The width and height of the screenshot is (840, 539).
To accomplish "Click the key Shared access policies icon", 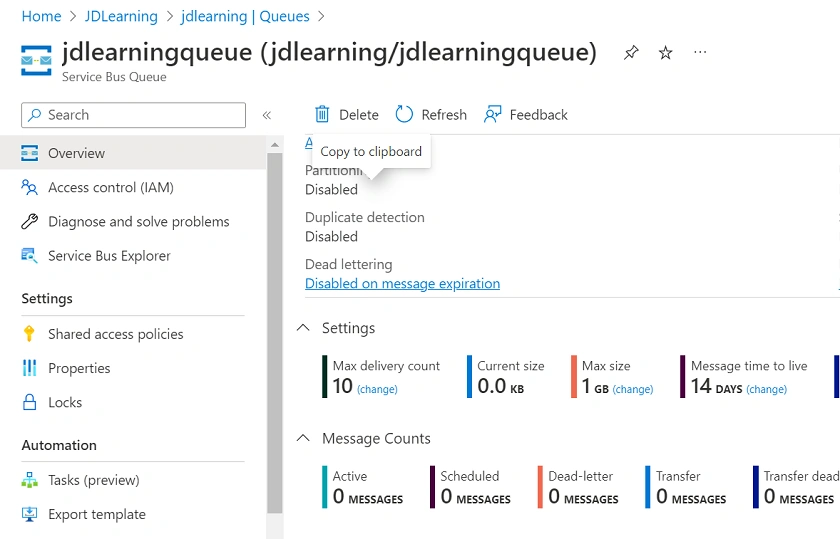I will point(29,334).
